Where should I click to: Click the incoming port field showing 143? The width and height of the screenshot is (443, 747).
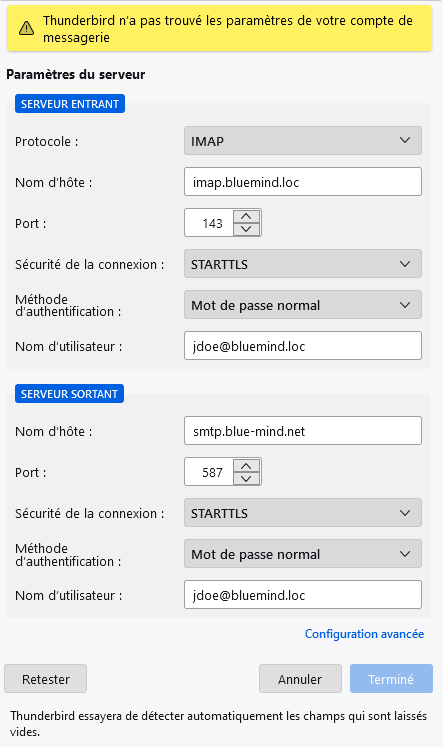(x=209, y=222)
